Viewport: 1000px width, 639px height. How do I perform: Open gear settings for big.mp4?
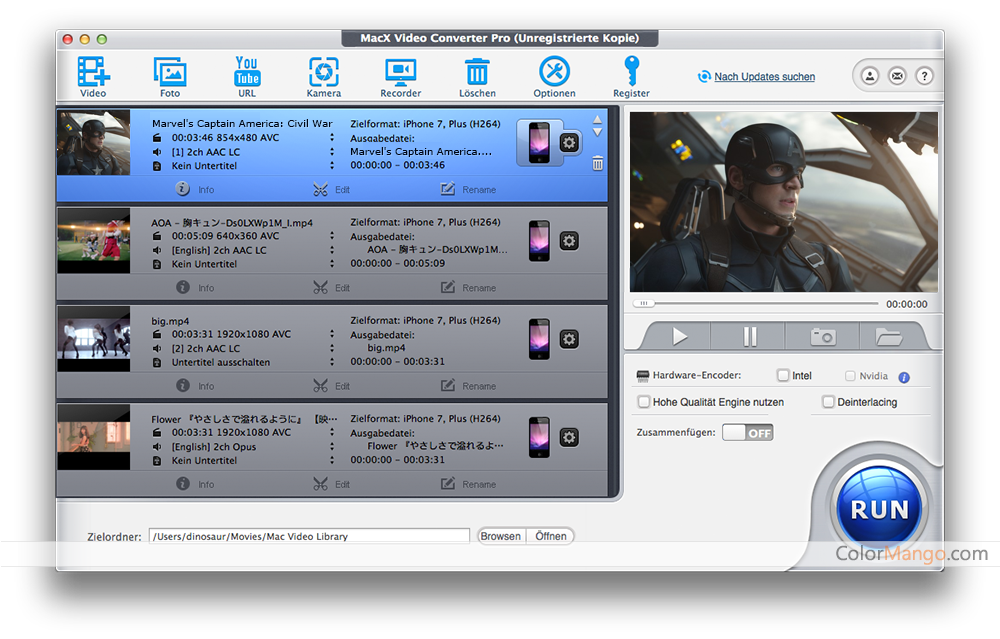point(570,339)
